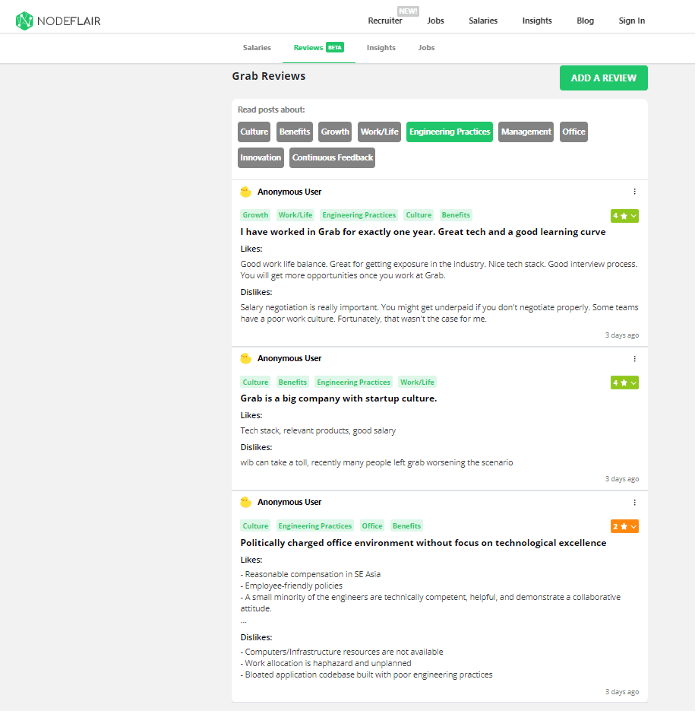Click 'Reasonable compensation in SE Asia' line
The height and width of the screenshot is (712, 696).
point(311,574)
